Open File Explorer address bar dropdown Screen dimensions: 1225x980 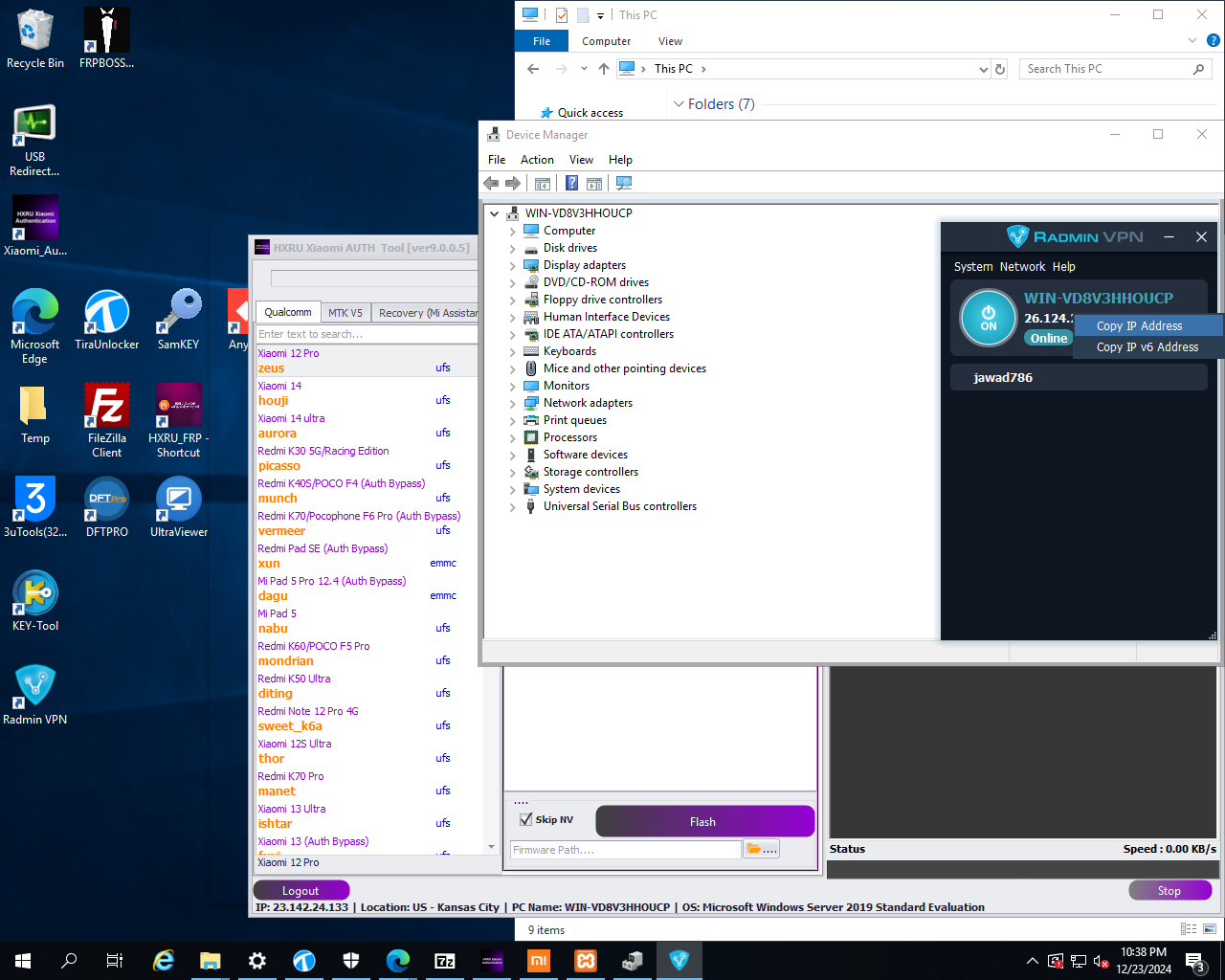point(983,69)
